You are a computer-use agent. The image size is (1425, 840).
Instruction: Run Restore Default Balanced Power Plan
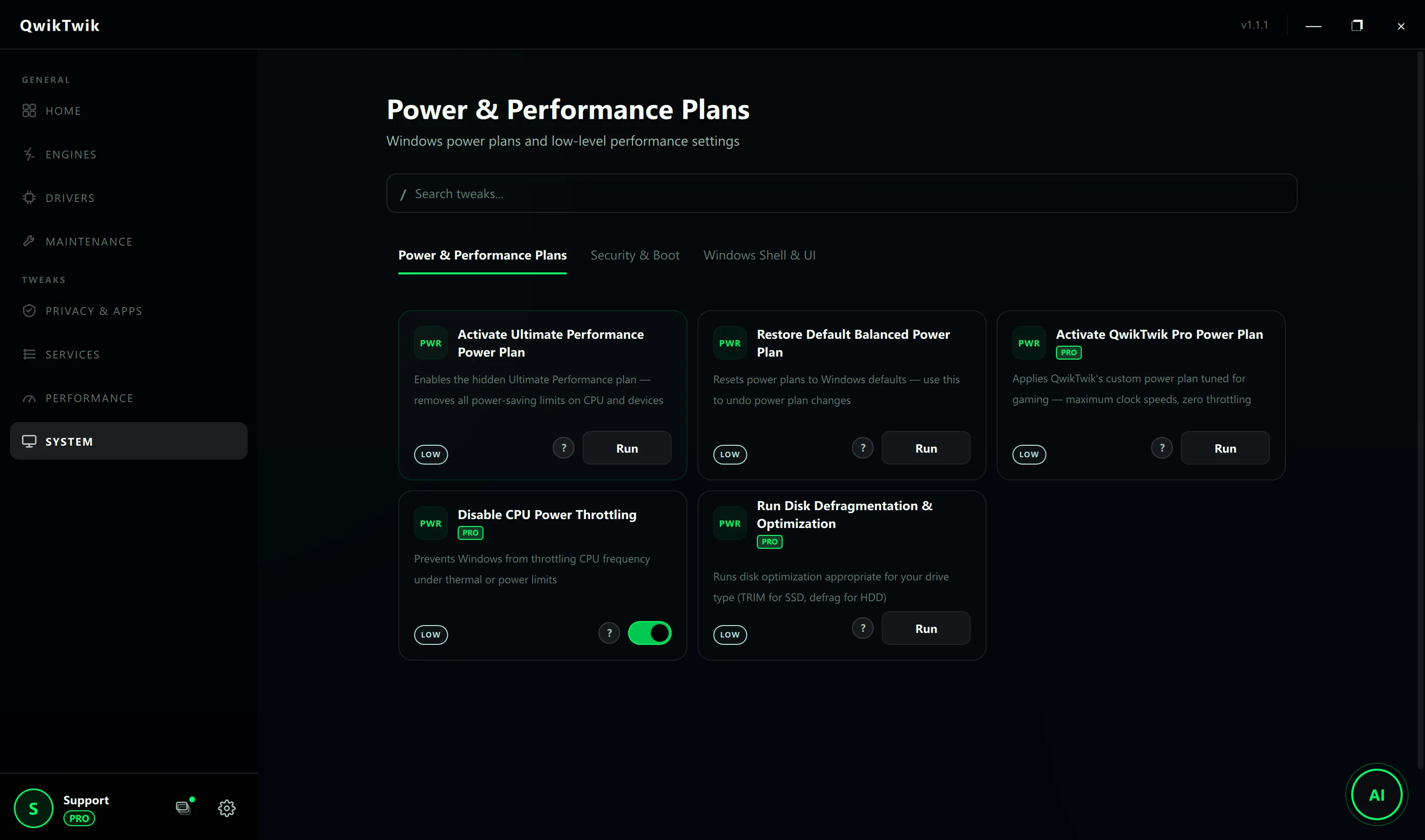tap(926, 448)
